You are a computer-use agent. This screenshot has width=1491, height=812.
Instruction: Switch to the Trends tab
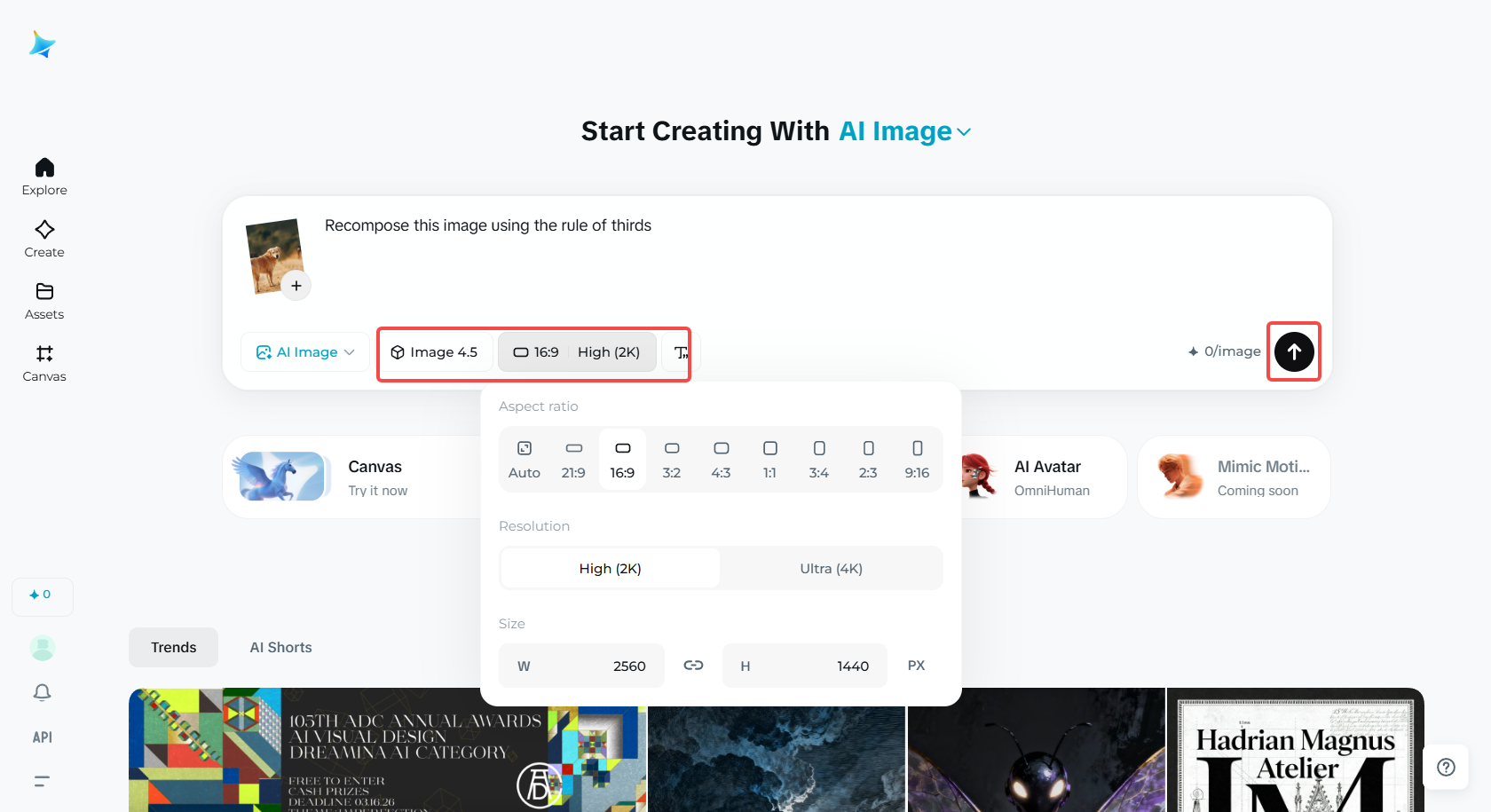pos(173,648)
